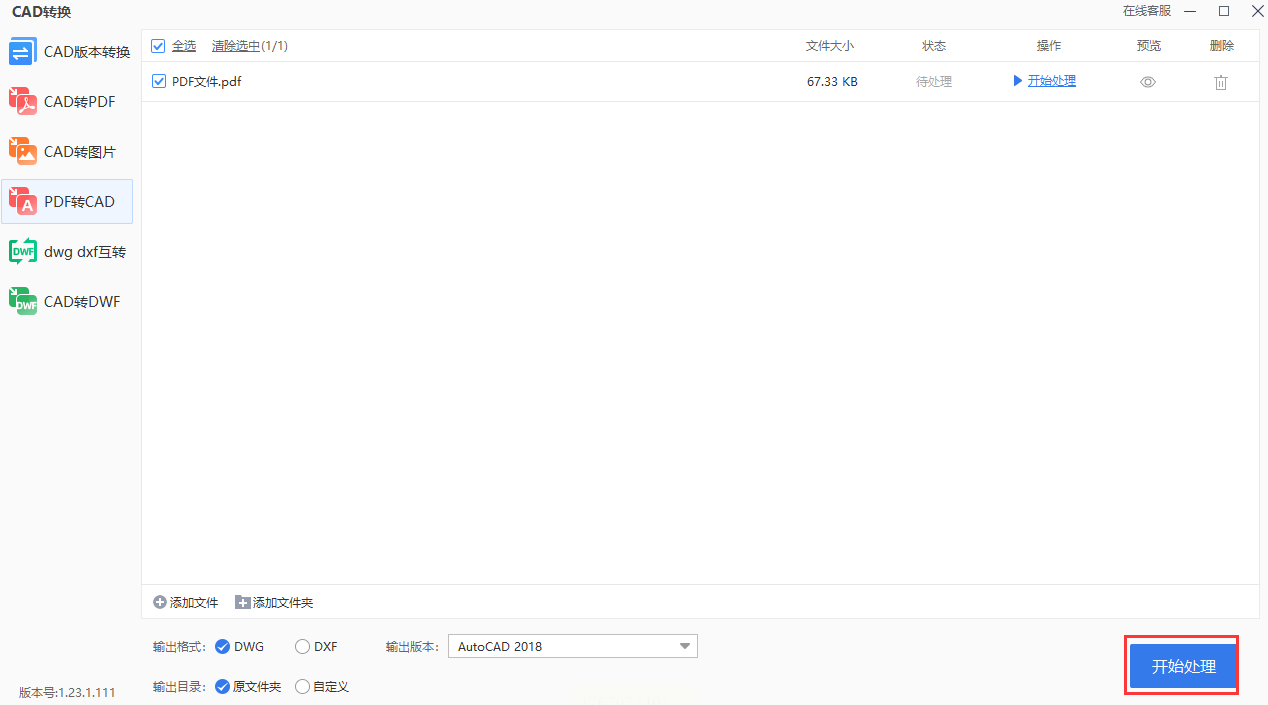Open the CAD版本转换 tab label
This screenshot has height=705, width=1268.
click(87, 52)
